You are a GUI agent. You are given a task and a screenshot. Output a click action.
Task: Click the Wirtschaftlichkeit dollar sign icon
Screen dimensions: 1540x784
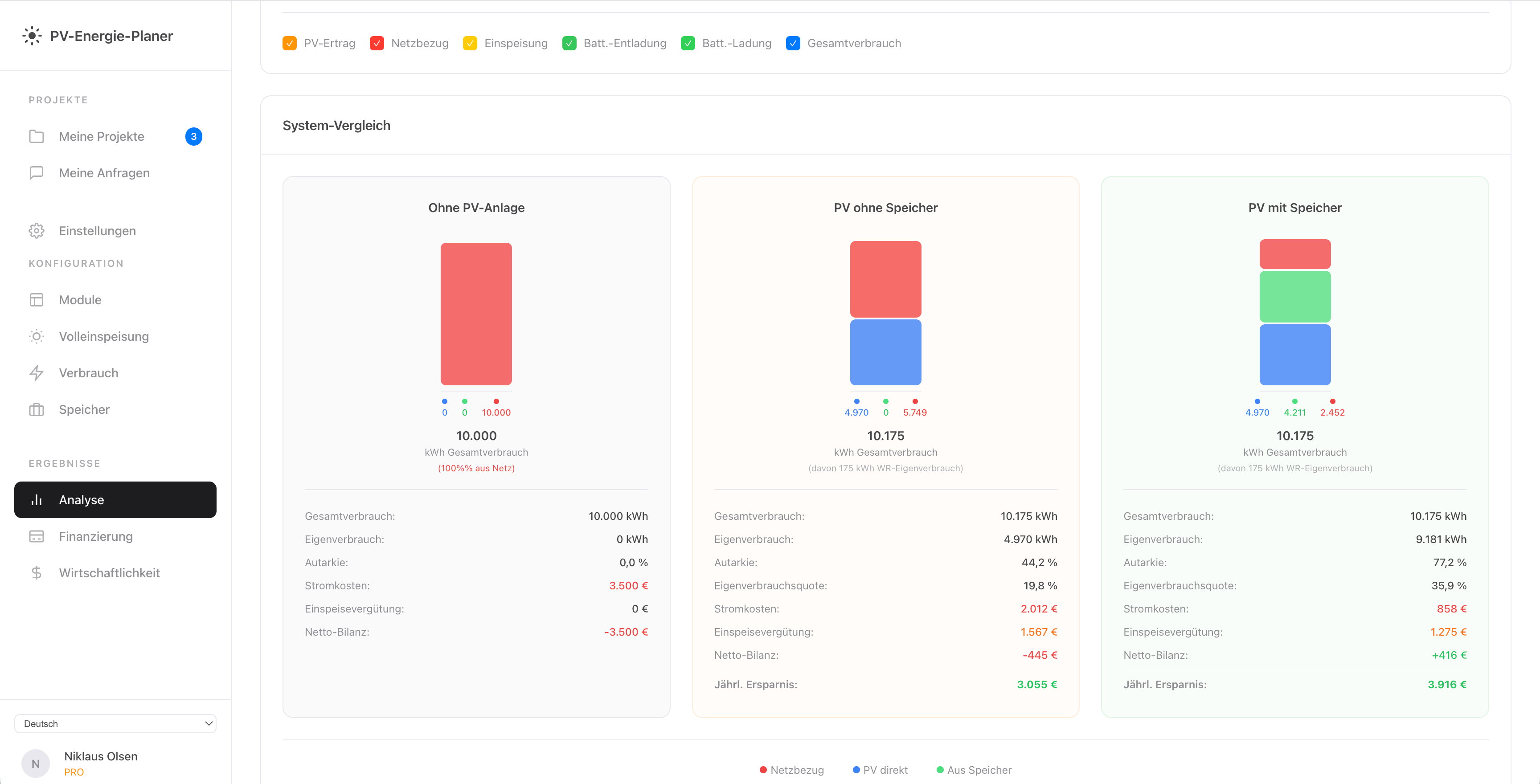pyautogui.click(x=37, y=573)
